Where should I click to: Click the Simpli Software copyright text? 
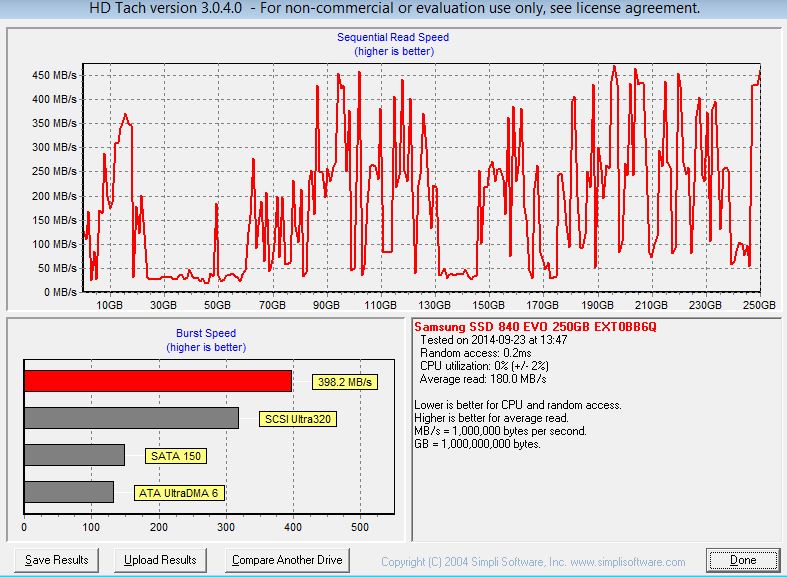pos(533,562)
